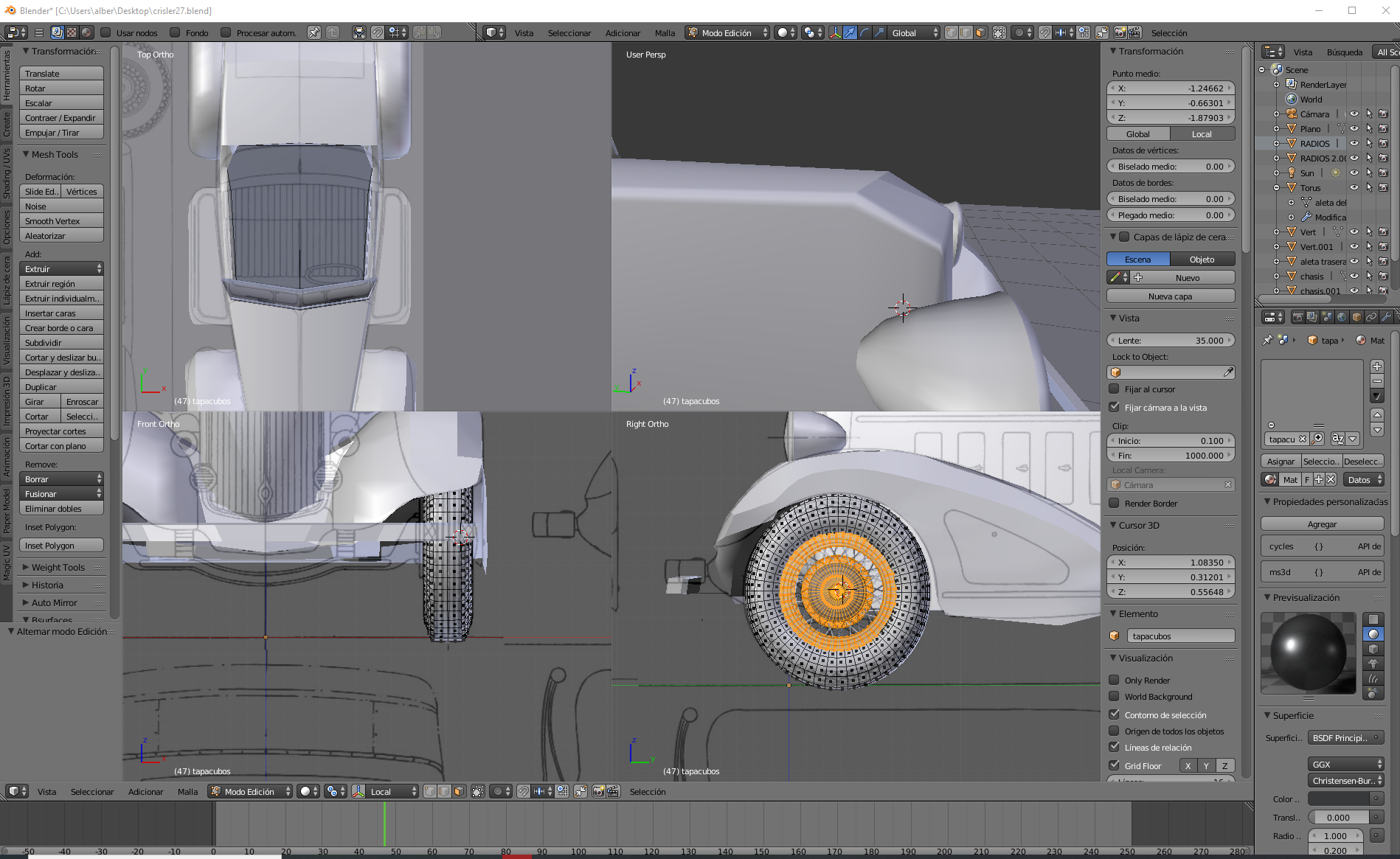Open the Constraints chain tab

[x=1371, y=317]
